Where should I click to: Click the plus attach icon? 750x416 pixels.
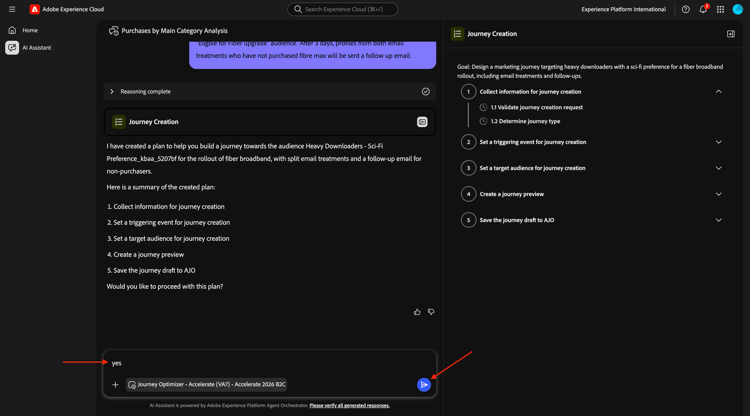(115, 384)
